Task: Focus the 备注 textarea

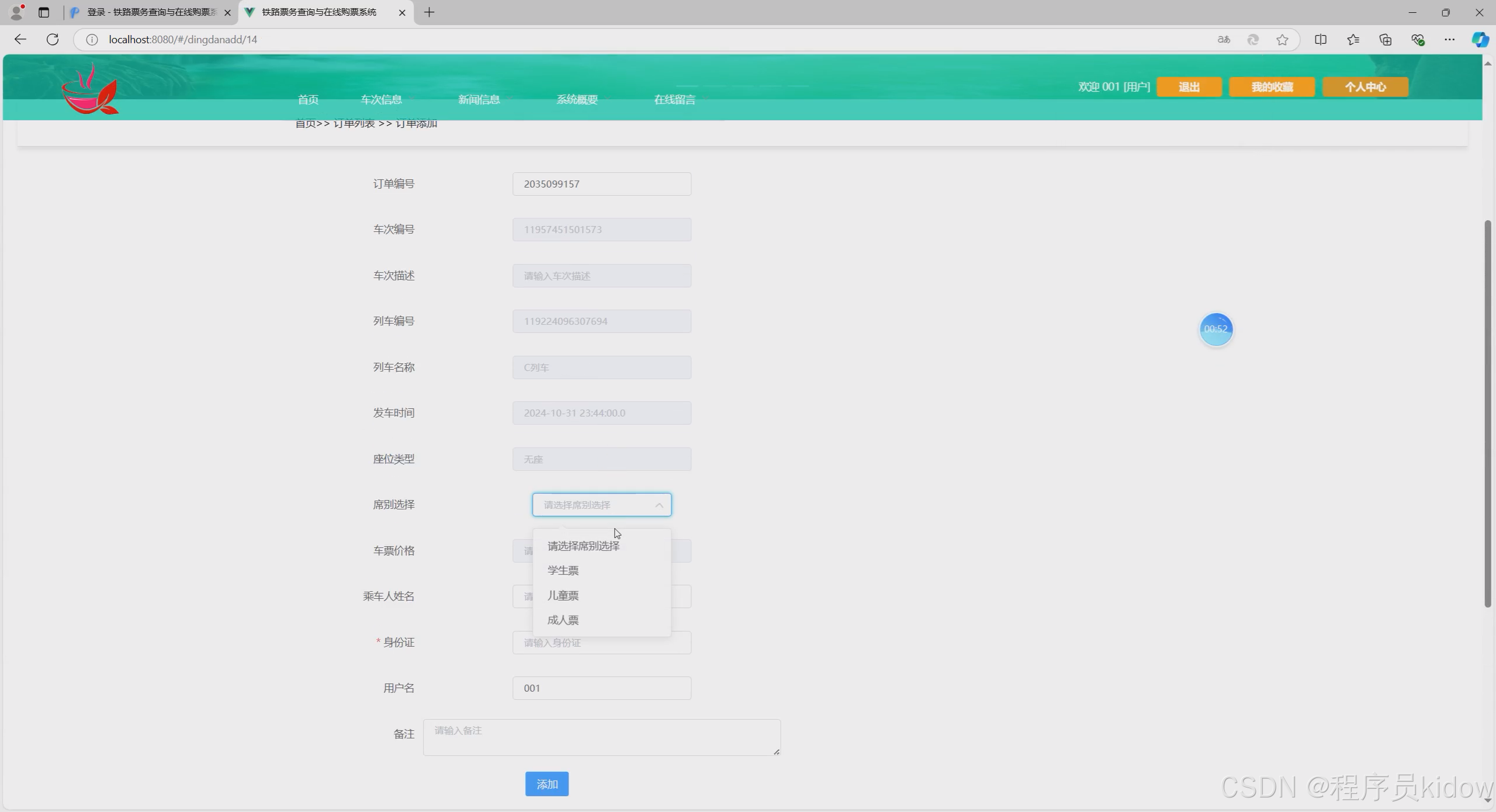Action: coord(602,737)
